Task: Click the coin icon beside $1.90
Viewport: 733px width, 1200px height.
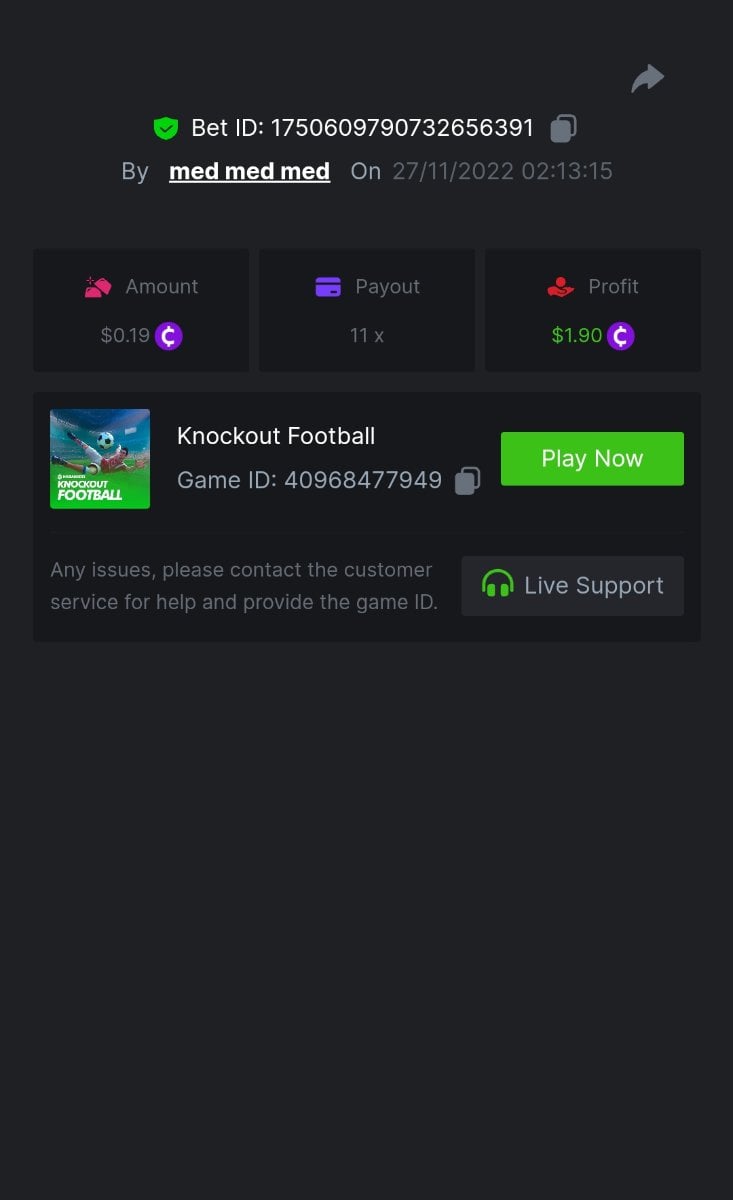Action: coord(621,336)
